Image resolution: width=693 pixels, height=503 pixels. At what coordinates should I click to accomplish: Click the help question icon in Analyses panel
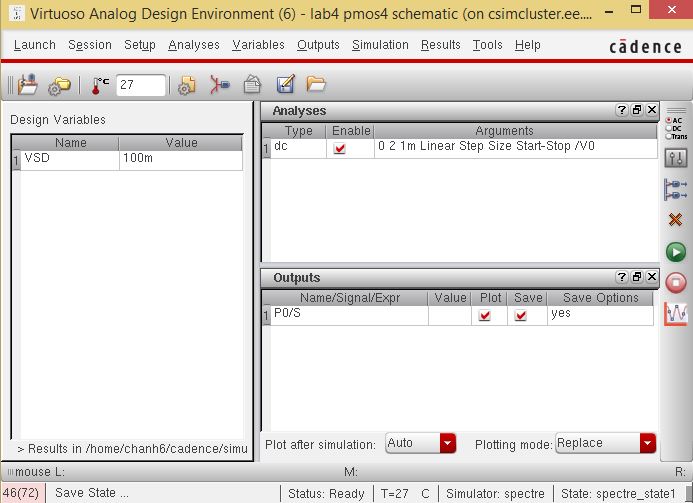[621, 110]
